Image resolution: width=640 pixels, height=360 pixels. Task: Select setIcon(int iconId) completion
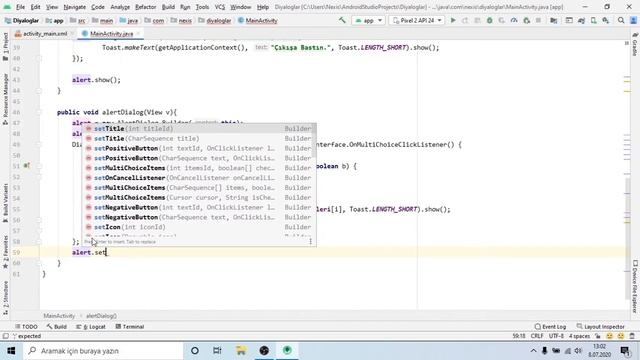(198, 227)
